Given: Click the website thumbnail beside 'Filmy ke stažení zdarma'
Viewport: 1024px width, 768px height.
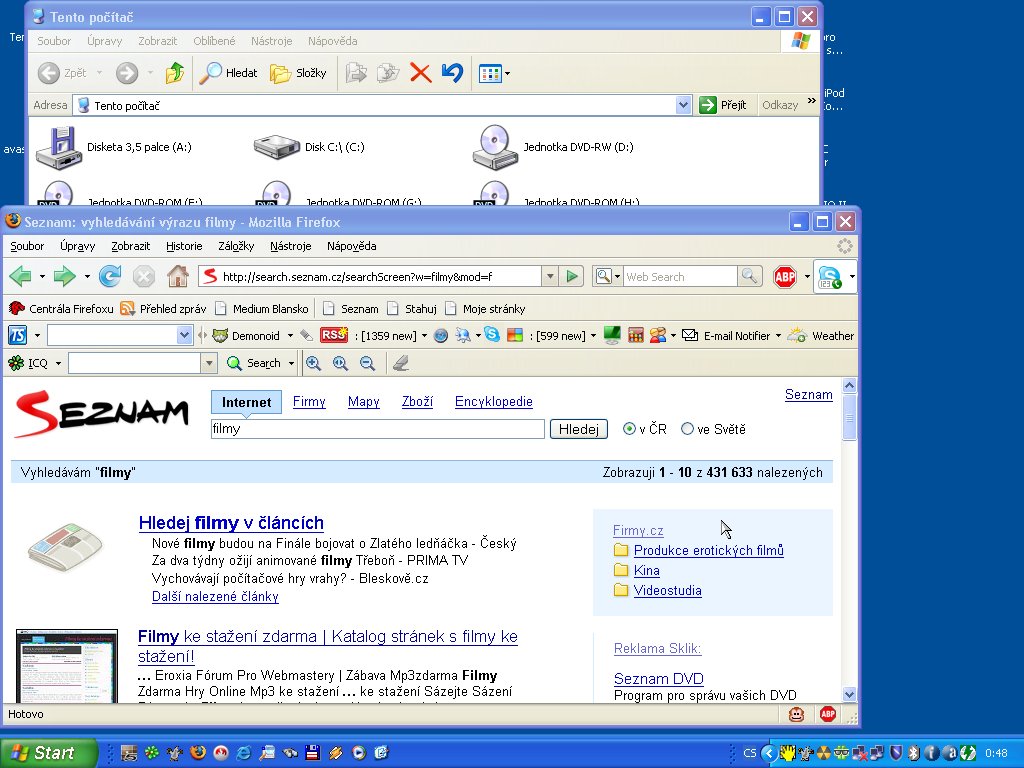Looking at the screenshot, I should 67,666.
